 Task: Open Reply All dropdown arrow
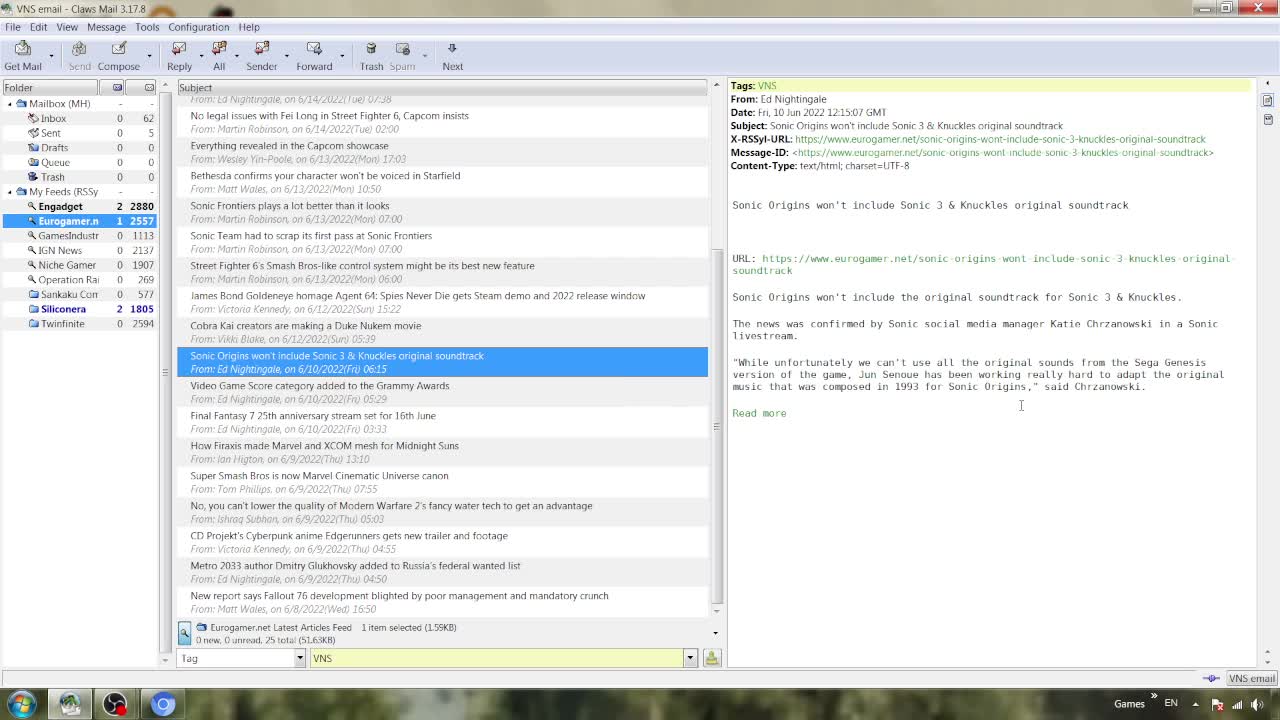tap(236, 57)
